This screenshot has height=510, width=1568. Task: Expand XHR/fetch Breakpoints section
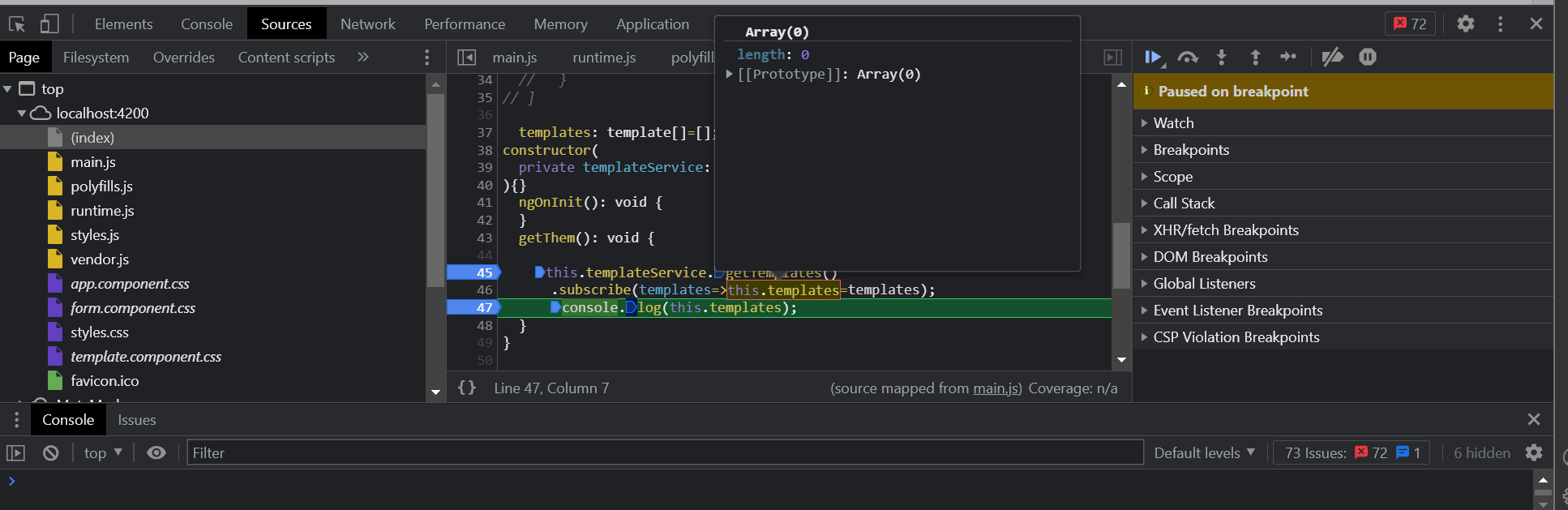1343,229
